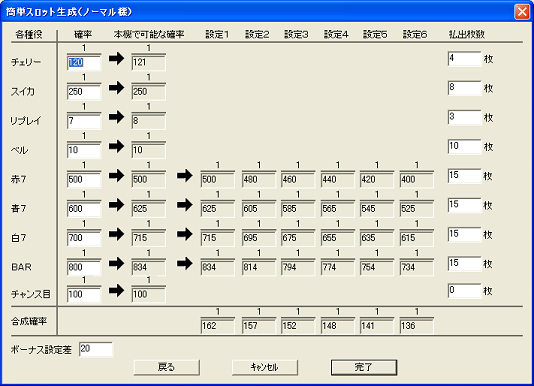Viewport: 534px width, 386px height.
Task: Click 青7 設定5 value 545
Action: point(377,209)
